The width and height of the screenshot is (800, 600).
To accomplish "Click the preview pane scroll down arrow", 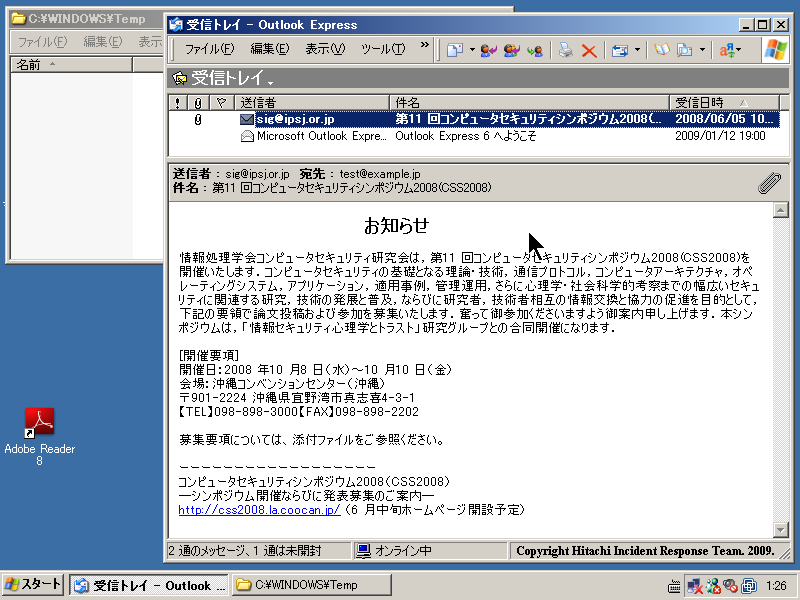I will [781, 530].
